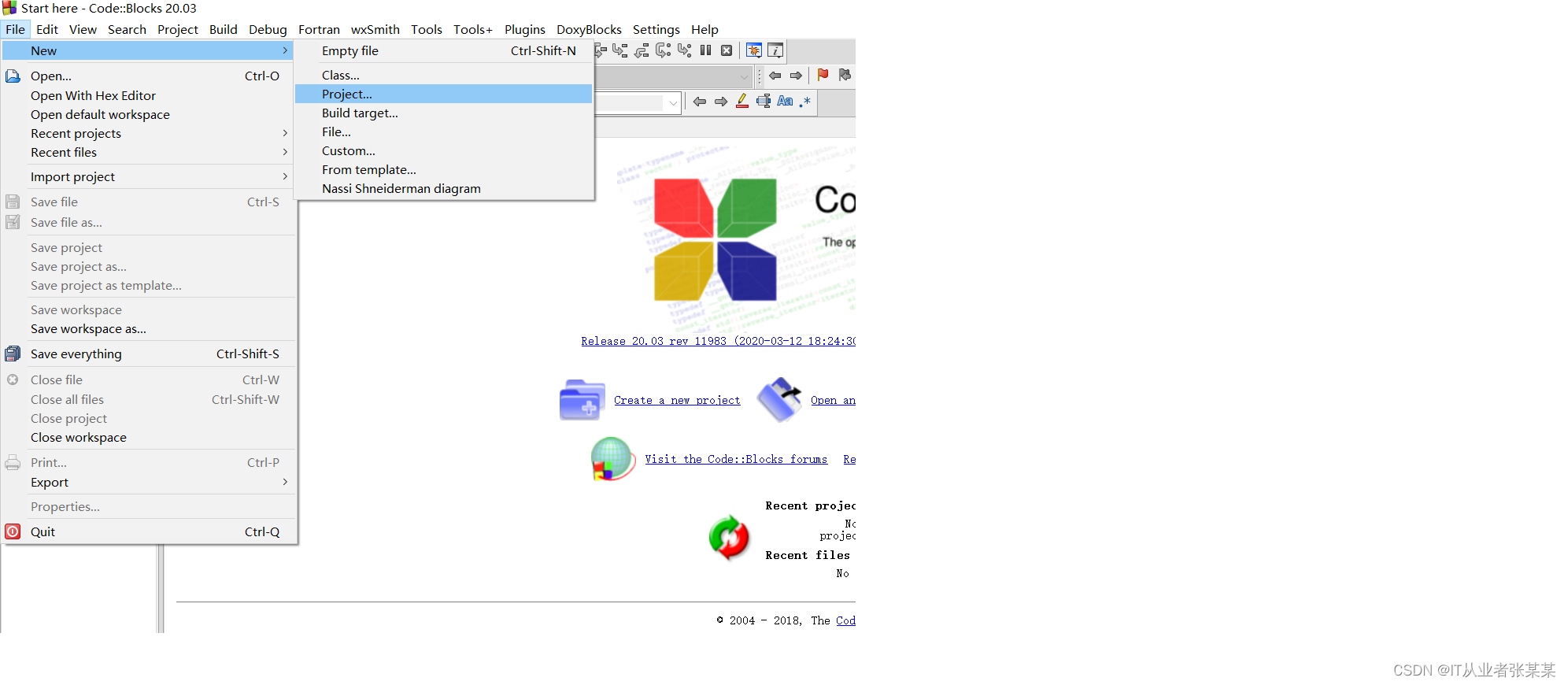Click Release 20.03 rev 11983 link
This screenshot has height=685, width=1568.
point(718,341)
